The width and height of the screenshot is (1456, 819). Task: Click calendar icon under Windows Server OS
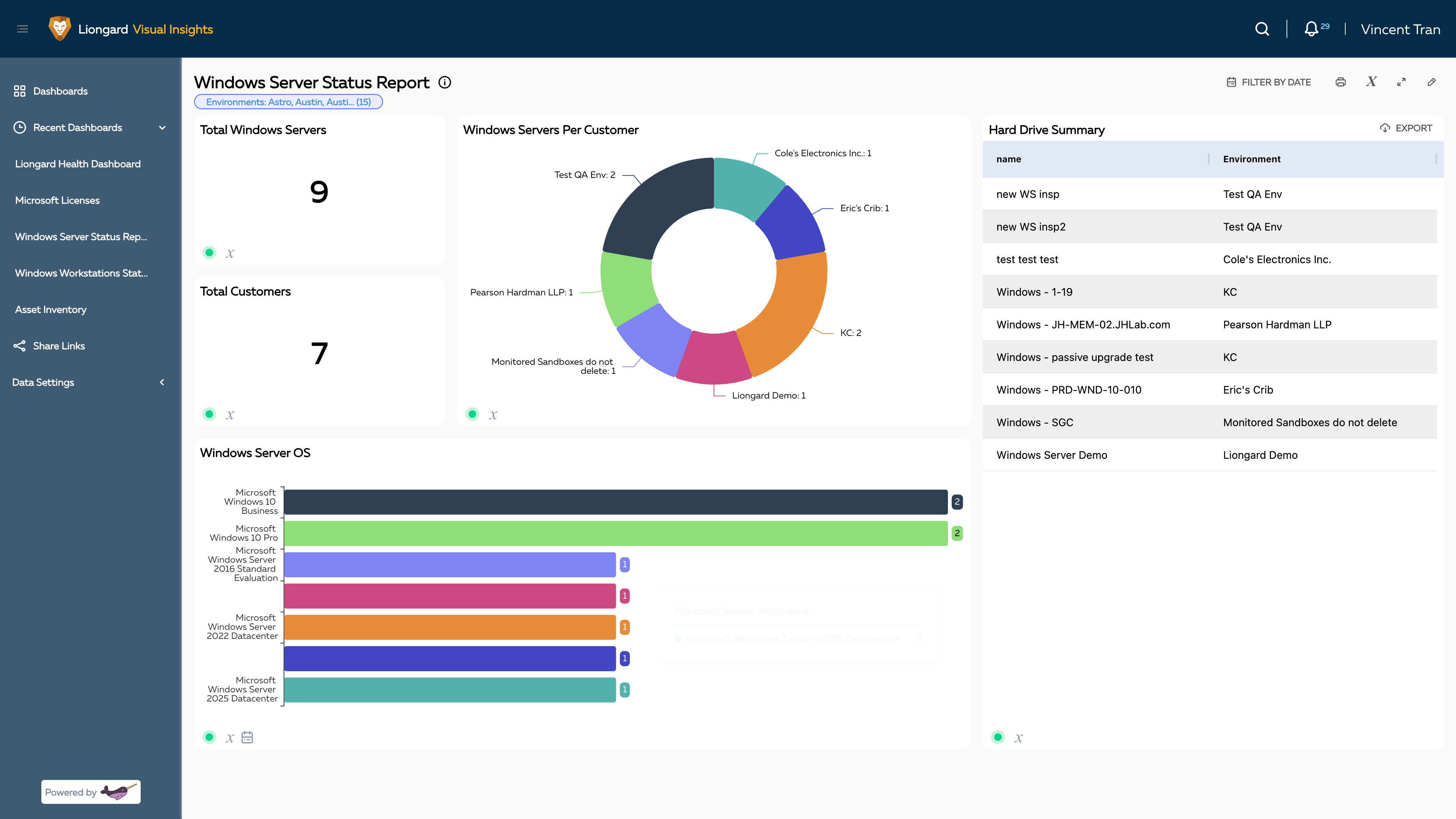[x=247, y=737]
